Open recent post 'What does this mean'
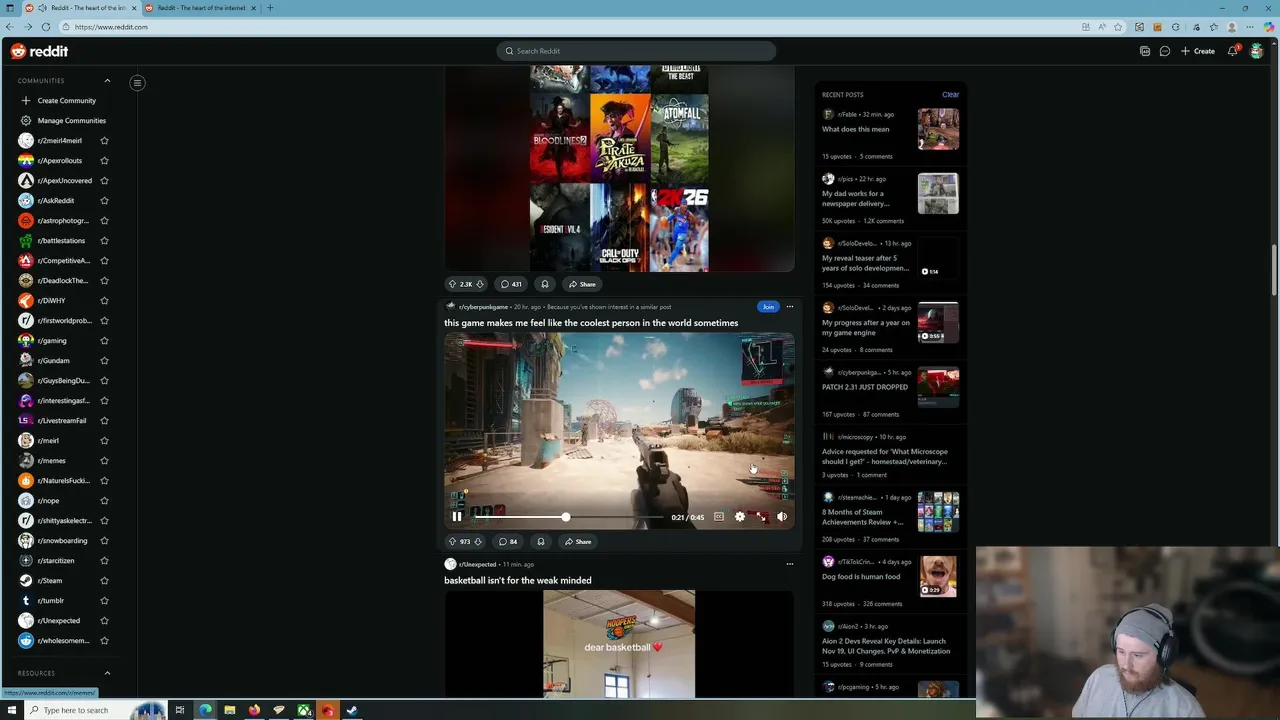1280x720 pixels. tap(855, 129)
